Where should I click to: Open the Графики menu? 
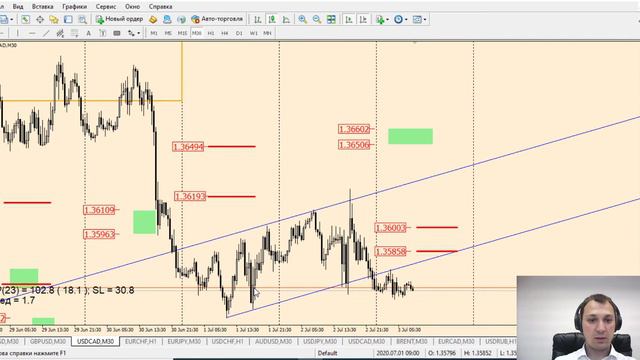[x=74, y=7]
